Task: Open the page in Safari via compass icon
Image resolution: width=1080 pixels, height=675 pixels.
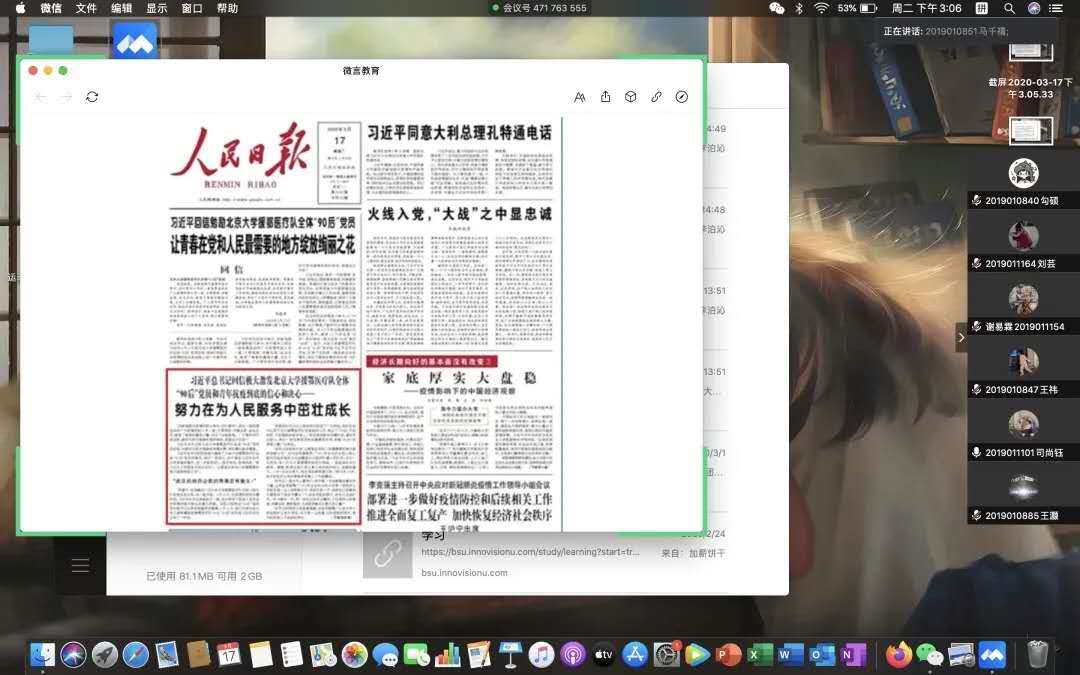Action: pos(682,97)
